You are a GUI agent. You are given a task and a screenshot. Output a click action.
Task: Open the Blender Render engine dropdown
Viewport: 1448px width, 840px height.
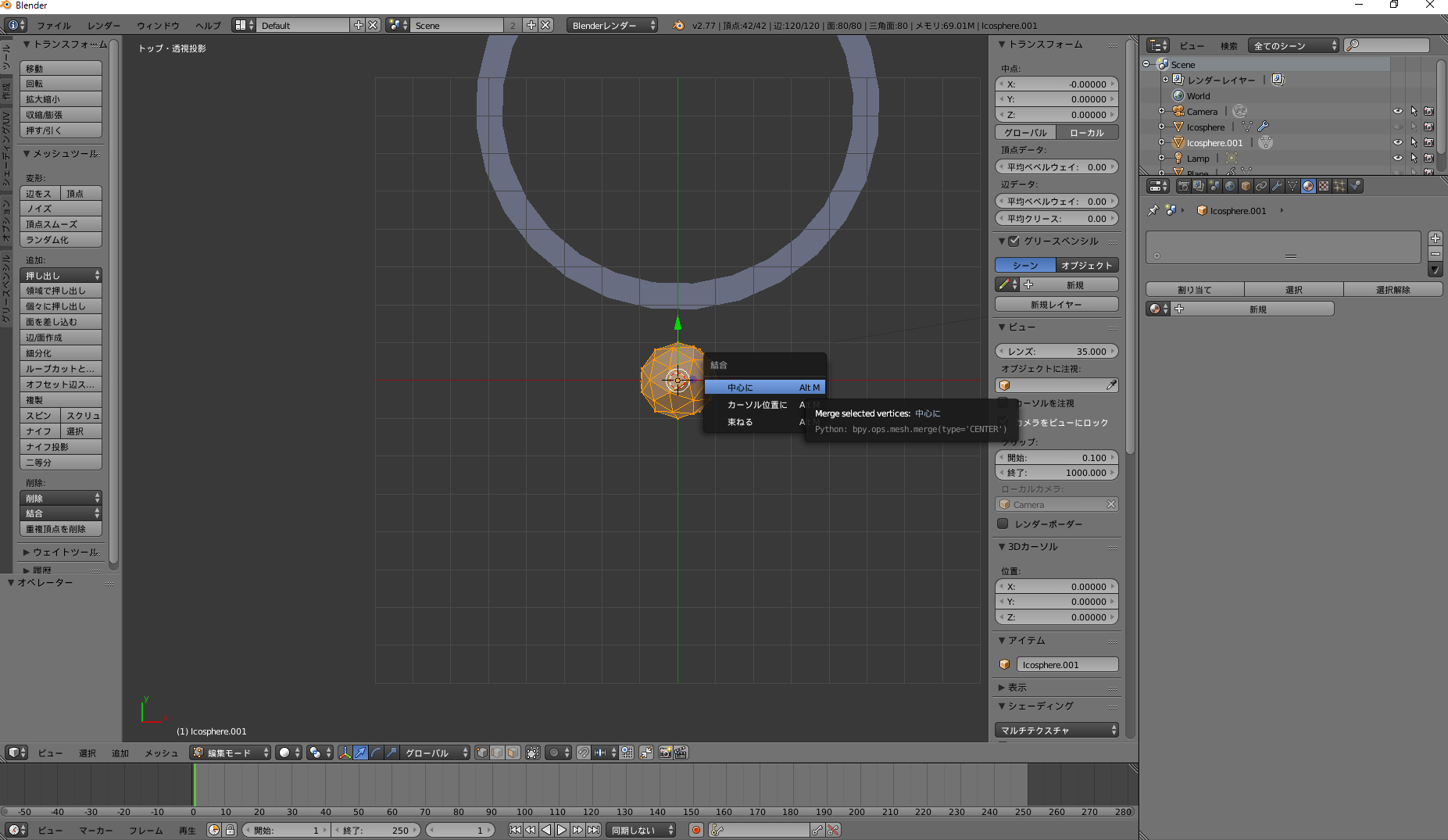point(613,25)
